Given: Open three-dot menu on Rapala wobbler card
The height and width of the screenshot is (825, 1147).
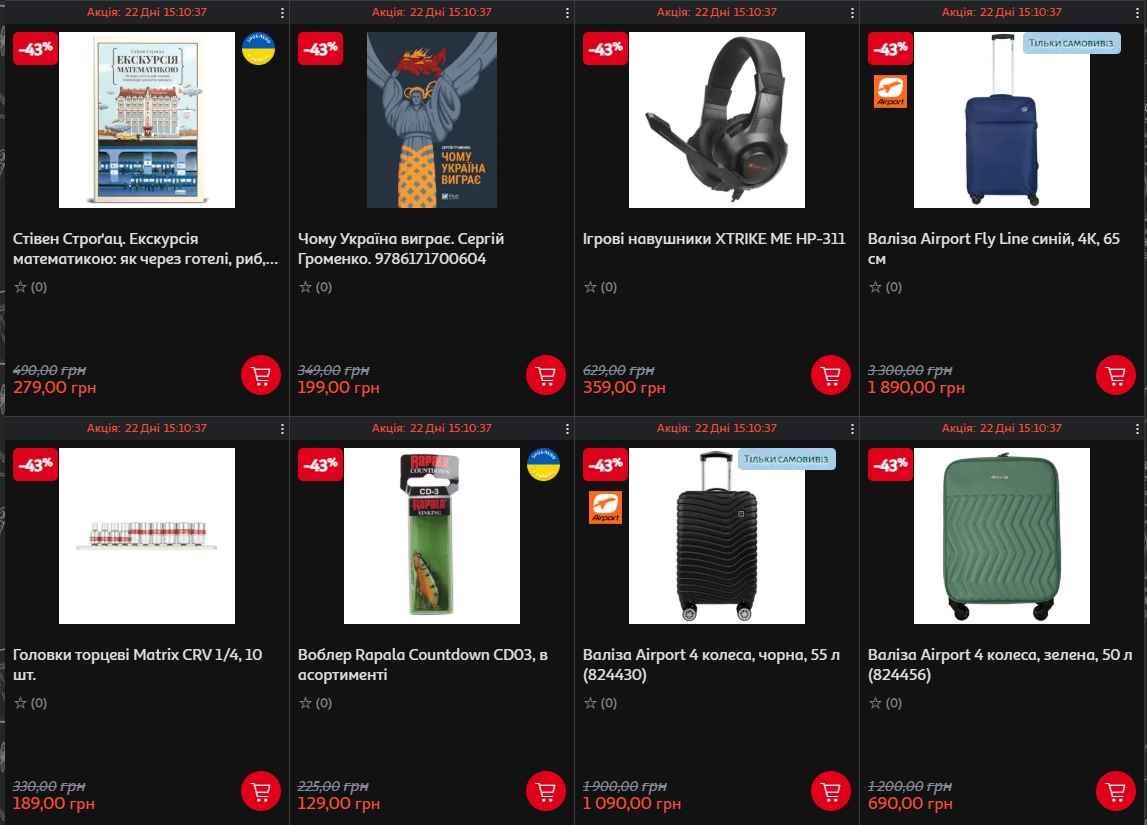Looking at the screenshot, I should click(567, 429).
